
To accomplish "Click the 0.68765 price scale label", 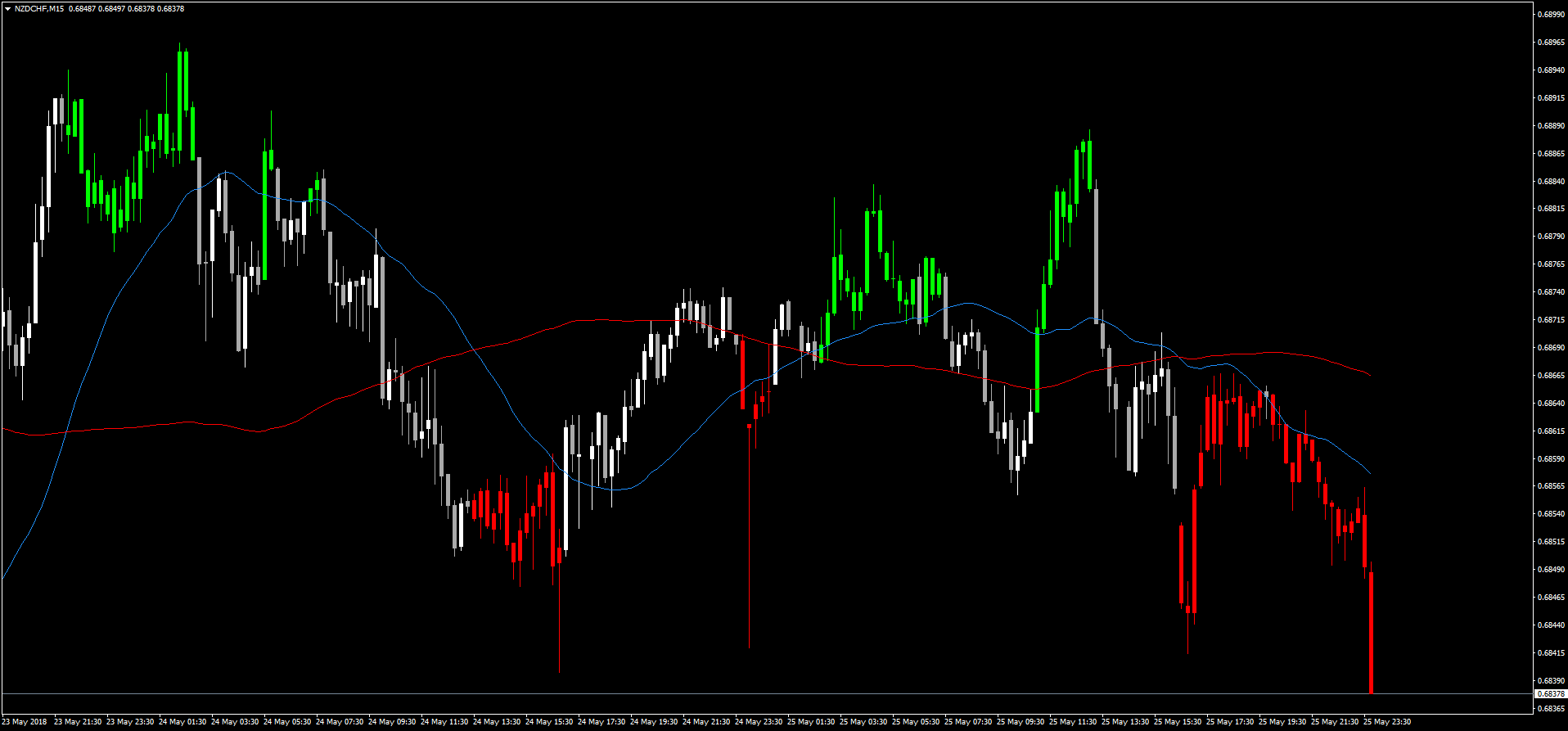I will point(1551,264).
